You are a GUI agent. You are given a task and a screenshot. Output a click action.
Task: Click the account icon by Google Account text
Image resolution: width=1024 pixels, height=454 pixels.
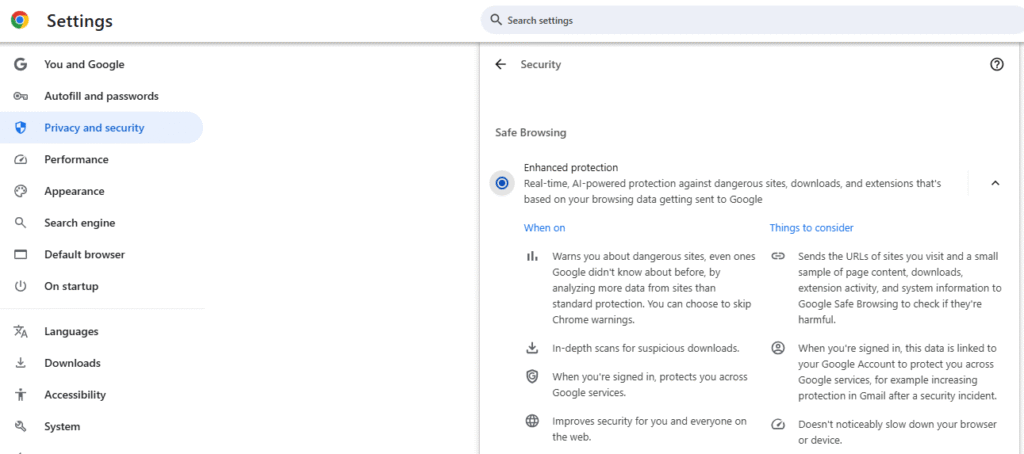(x=778, y=348)
